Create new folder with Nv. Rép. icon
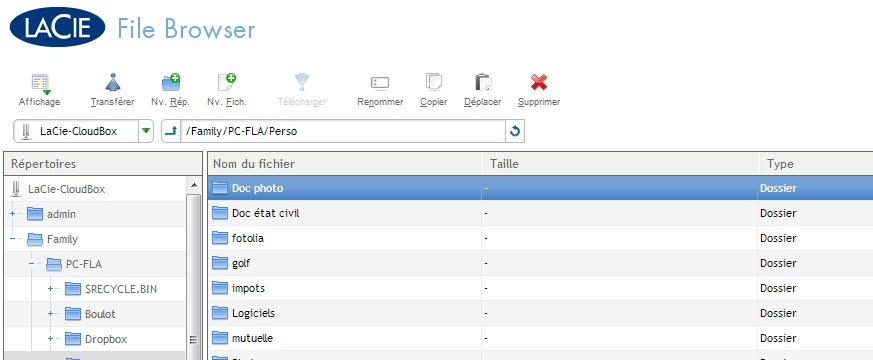The image size is (873, 360). coord(171,82)
